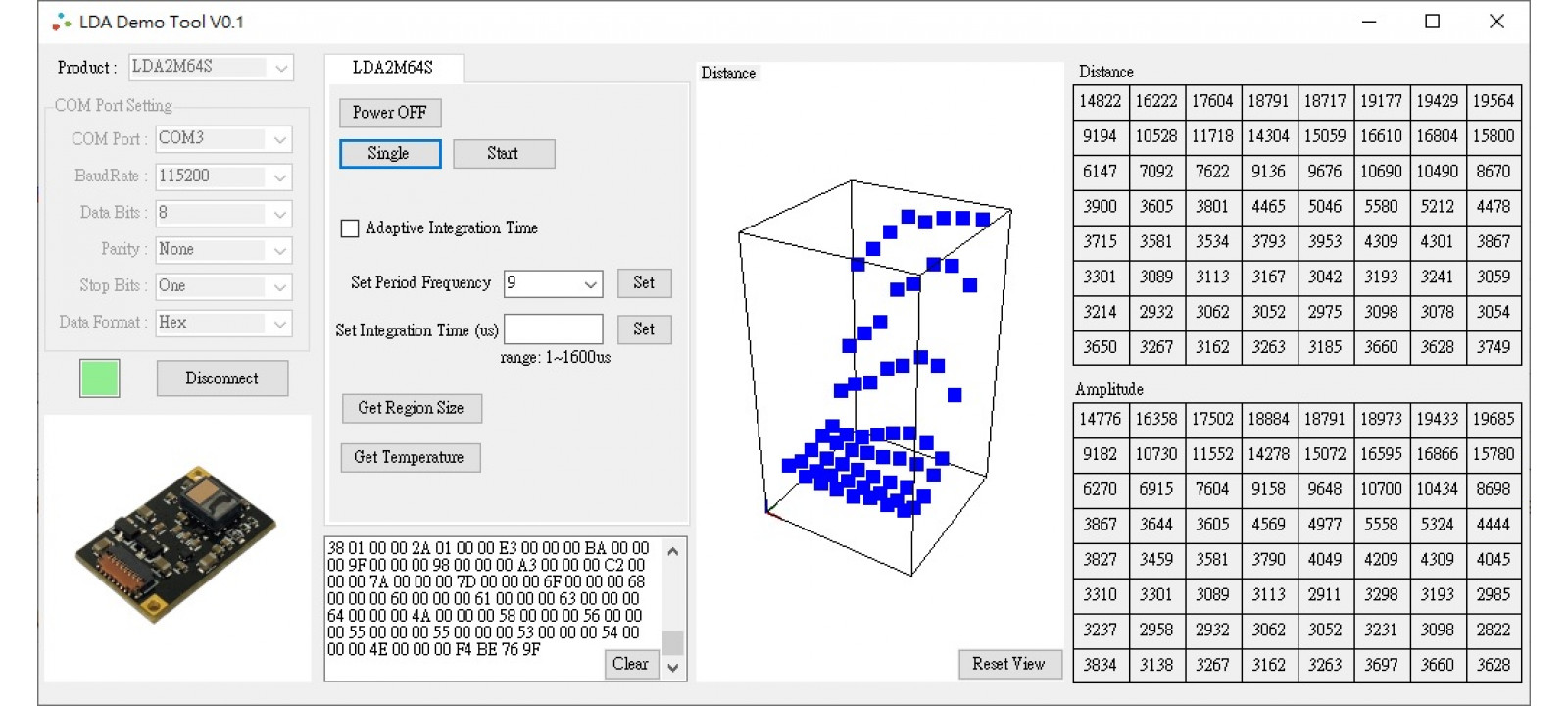Start continuous measurement
The width and height of the screenshot is (1568, 706).
(503, 154)
